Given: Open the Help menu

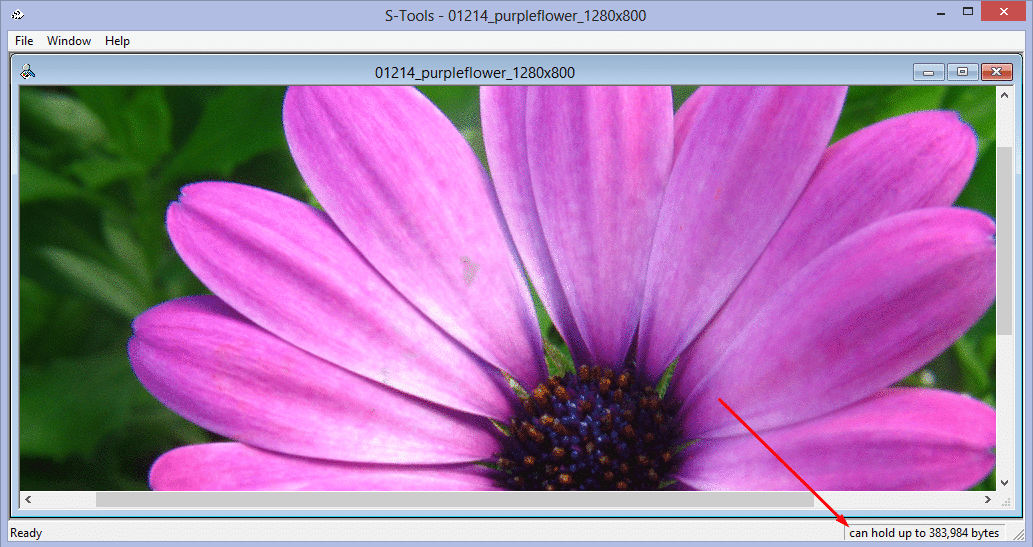Looking at the screenshot, I should [x=117, y=41].
